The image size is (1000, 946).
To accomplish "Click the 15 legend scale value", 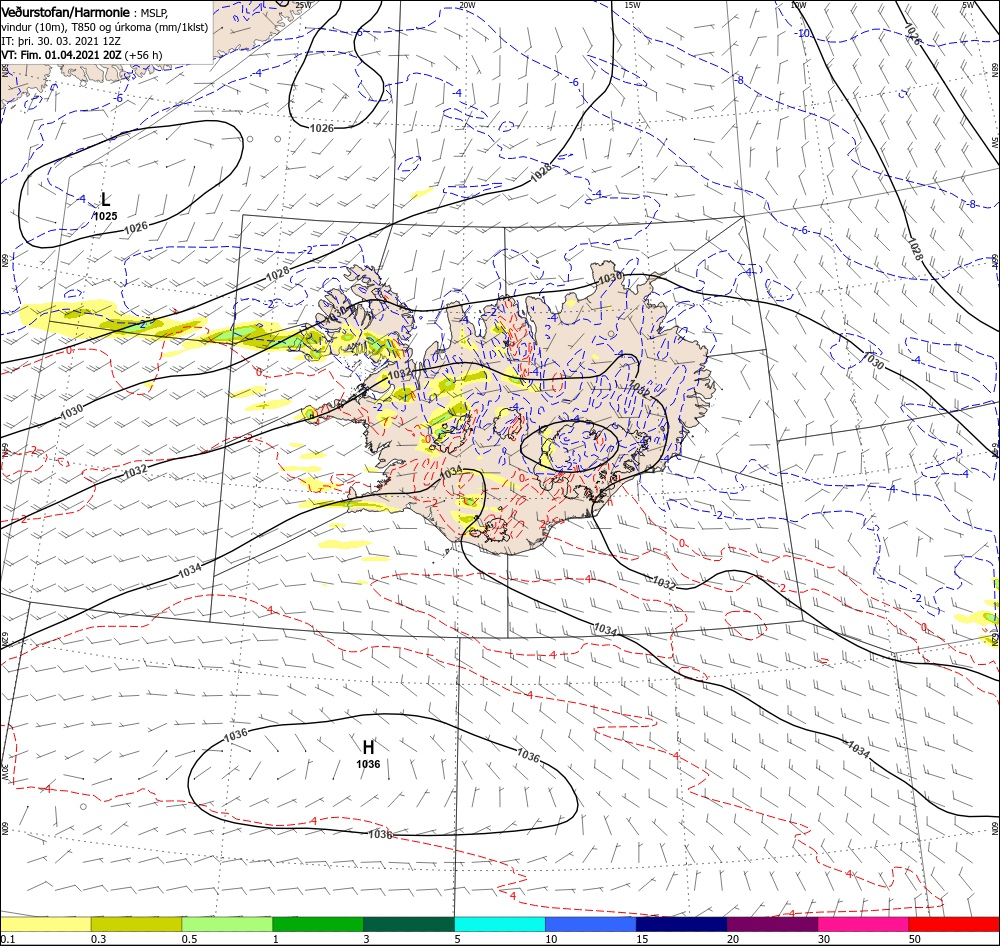I will click(x=642, y=939).
